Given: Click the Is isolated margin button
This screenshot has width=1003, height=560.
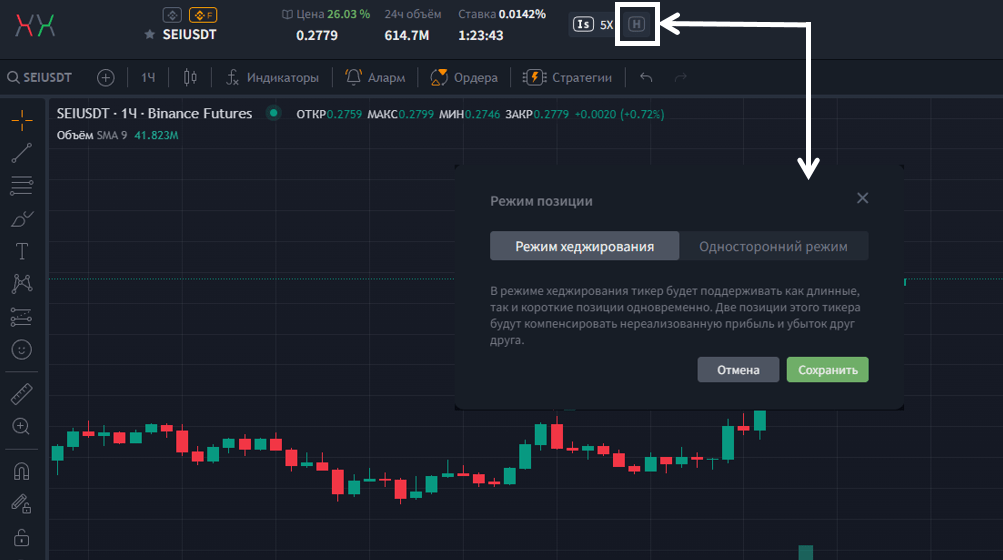Looking at the screenshot, I should [x=583, y=24].
